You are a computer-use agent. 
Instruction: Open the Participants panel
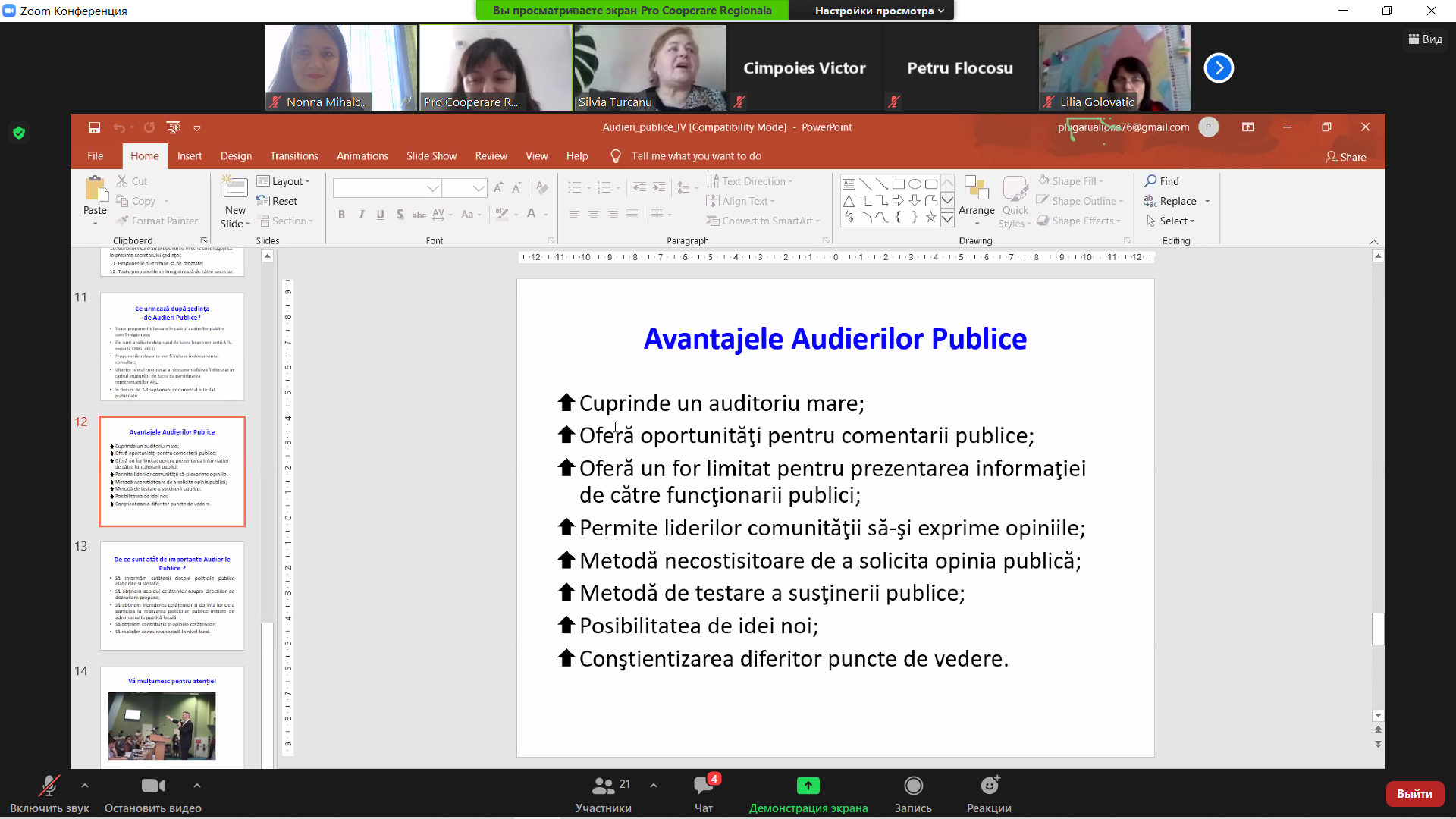pos(603,786)
